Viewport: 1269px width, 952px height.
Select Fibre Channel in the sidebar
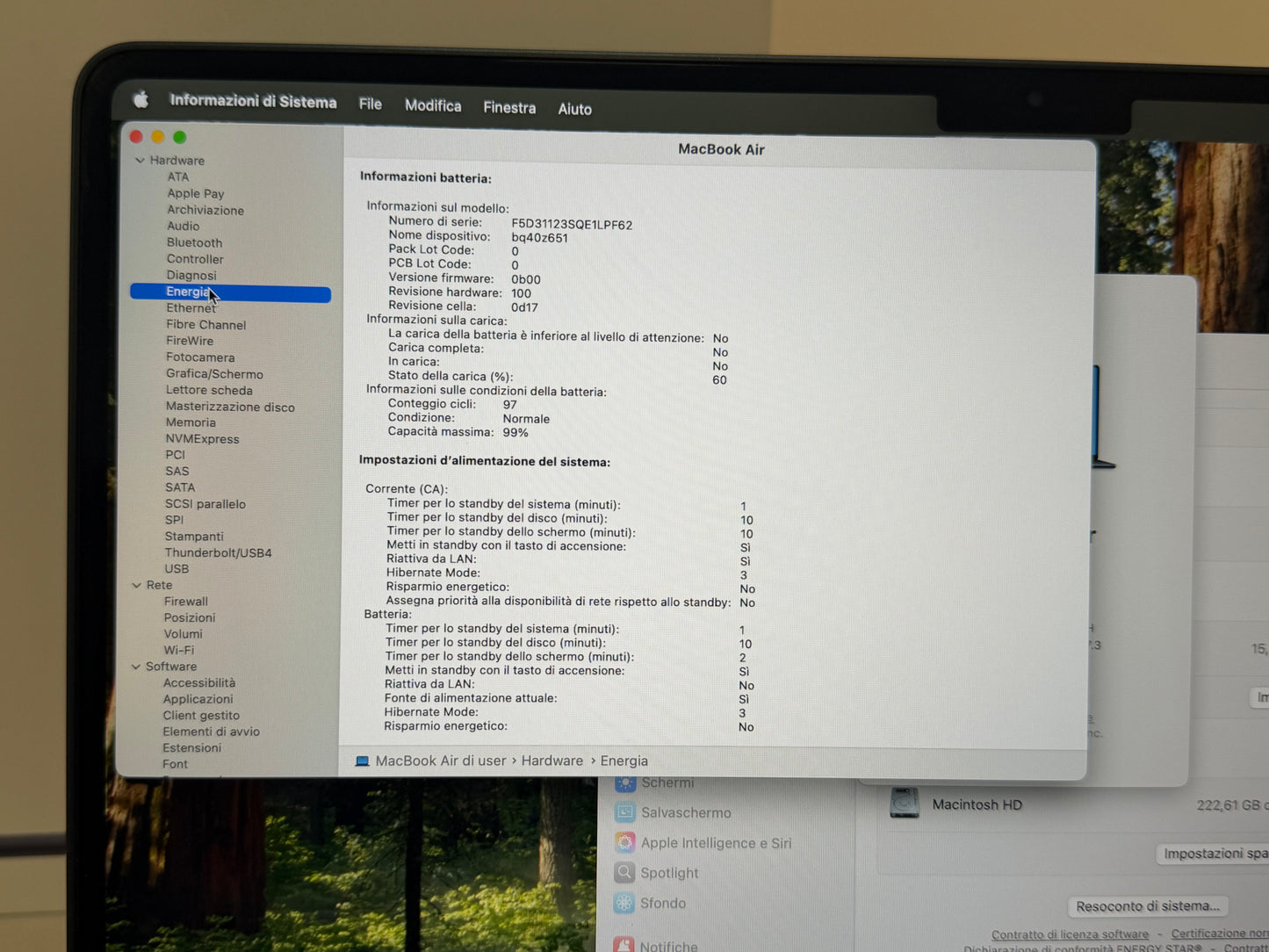click(x=206, y=325)
